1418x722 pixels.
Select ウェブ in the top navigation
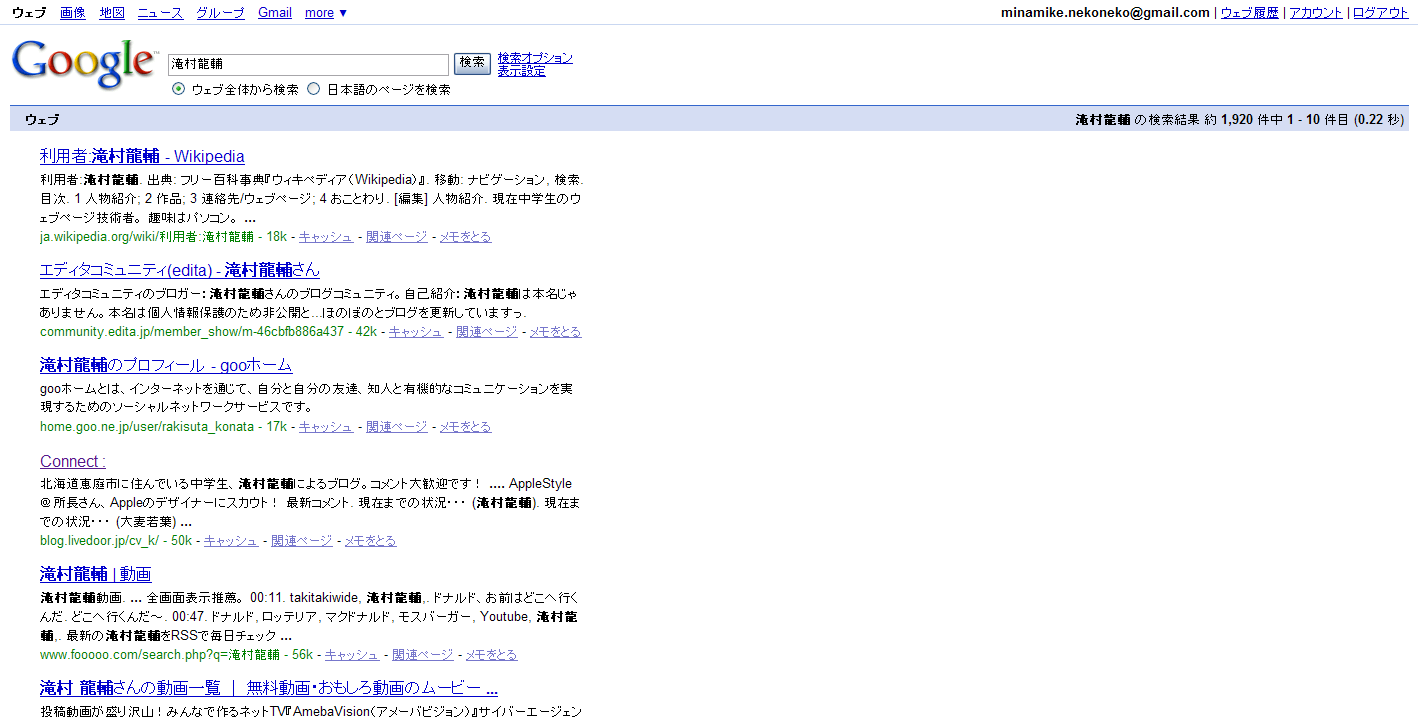tap(29, 13)
